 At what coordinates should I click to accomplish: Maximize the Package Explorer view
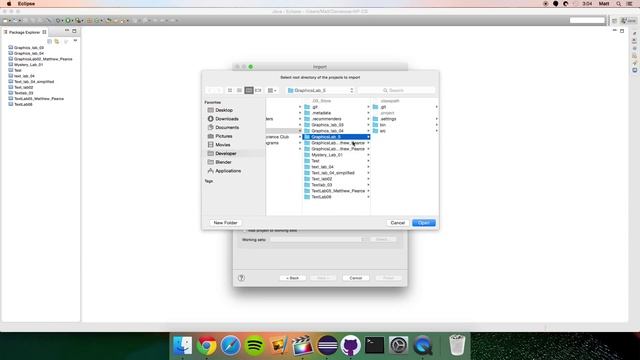(74, 31)
